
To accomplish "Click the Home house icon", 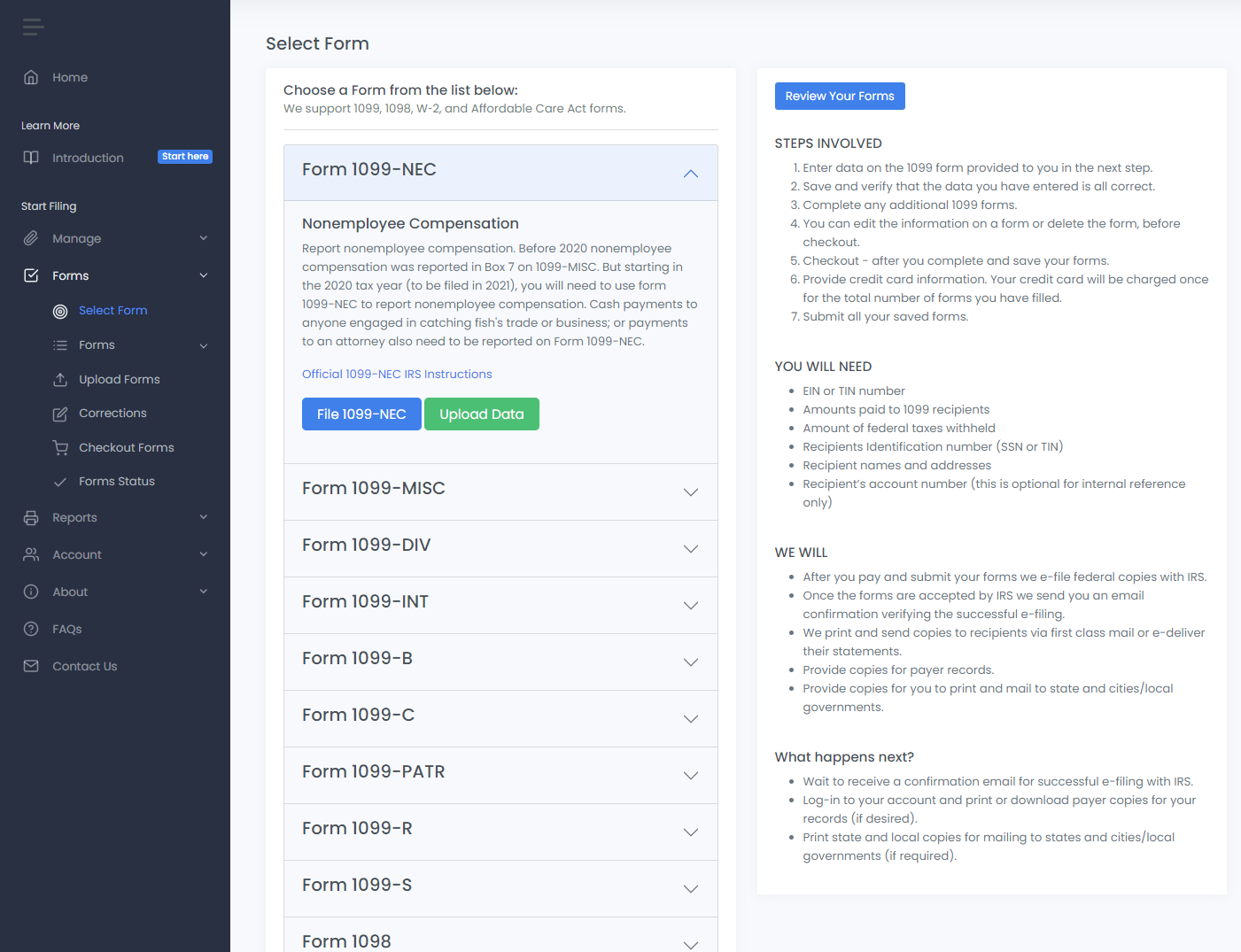I will [31, 78].
